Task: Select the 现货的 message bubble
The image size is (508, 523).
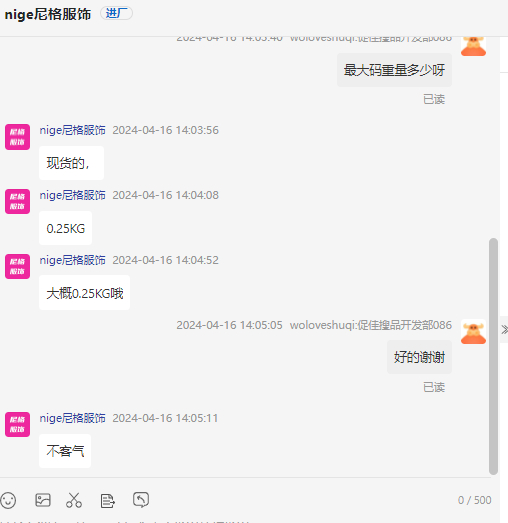Action: (71, 163)
